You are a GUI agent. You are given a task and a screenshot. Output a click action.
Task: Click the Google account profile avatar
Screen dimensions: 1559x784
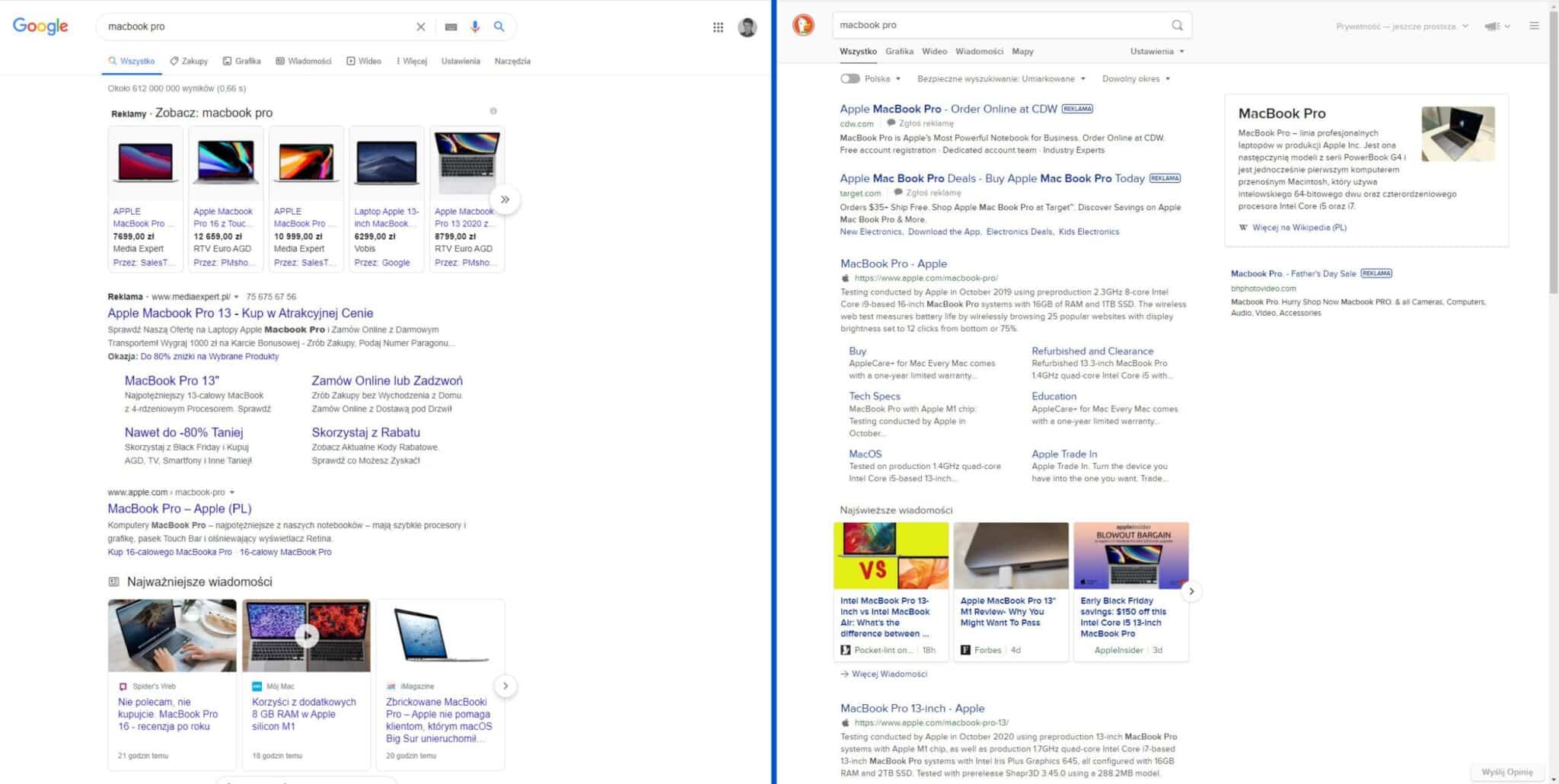click(748, 27)
